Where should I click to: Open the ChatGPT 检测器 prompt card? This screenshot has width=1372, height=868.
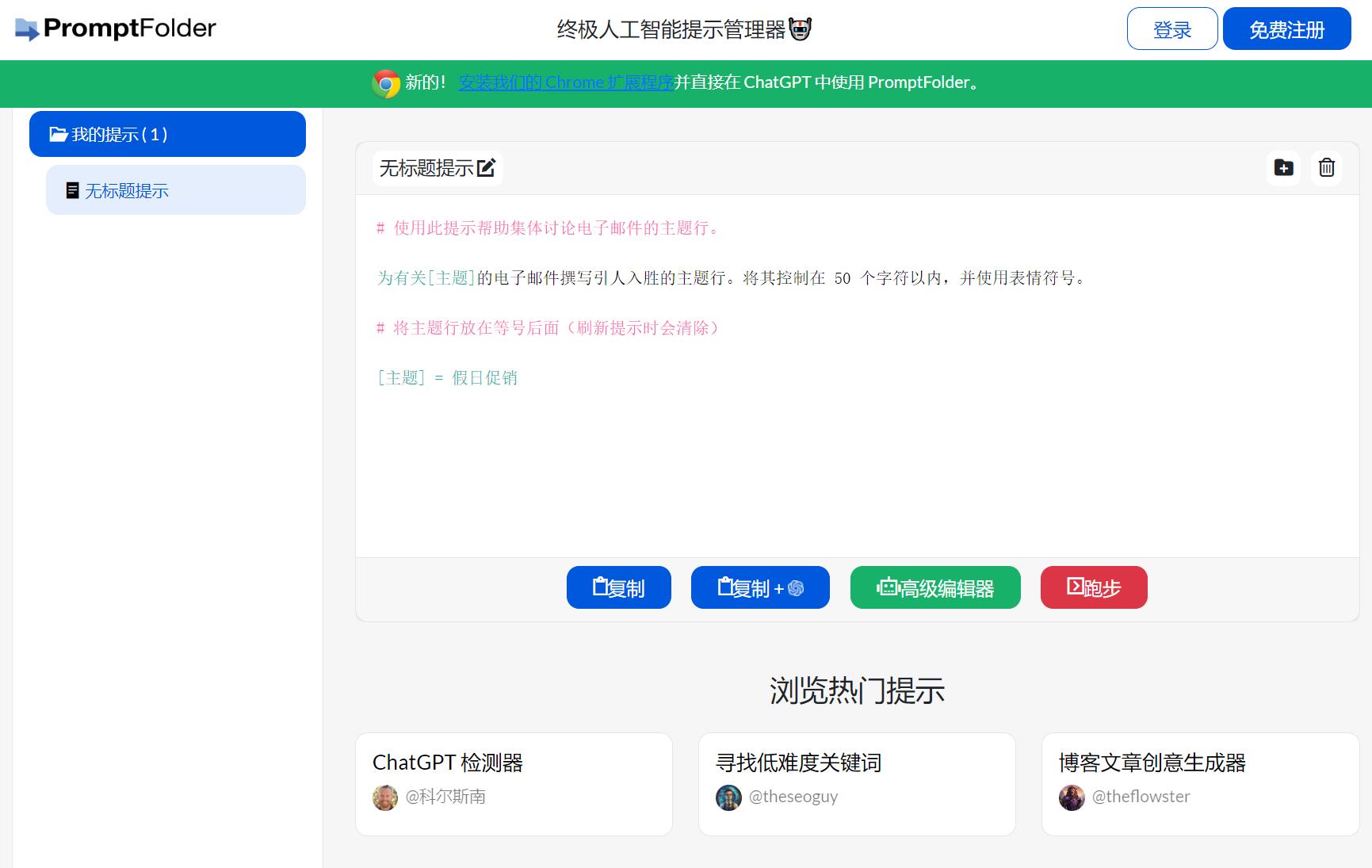pyautogui.click(x=514, y=784)
